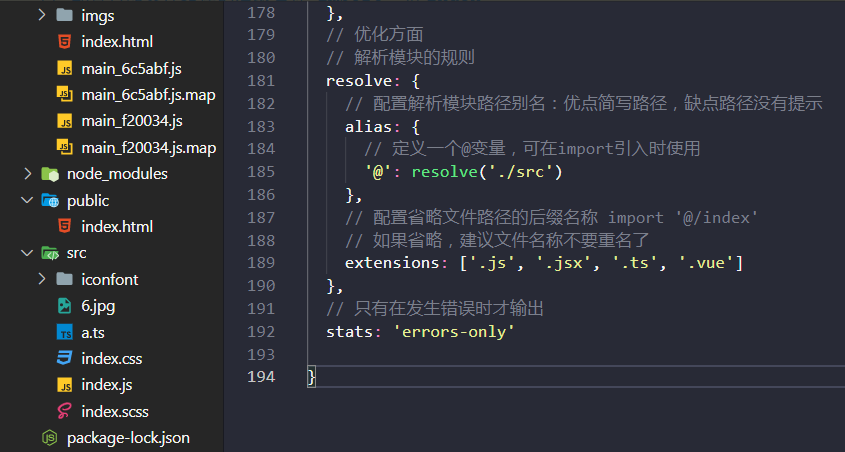Click the HTML5 icon of index.html under public

coord(65,226)
